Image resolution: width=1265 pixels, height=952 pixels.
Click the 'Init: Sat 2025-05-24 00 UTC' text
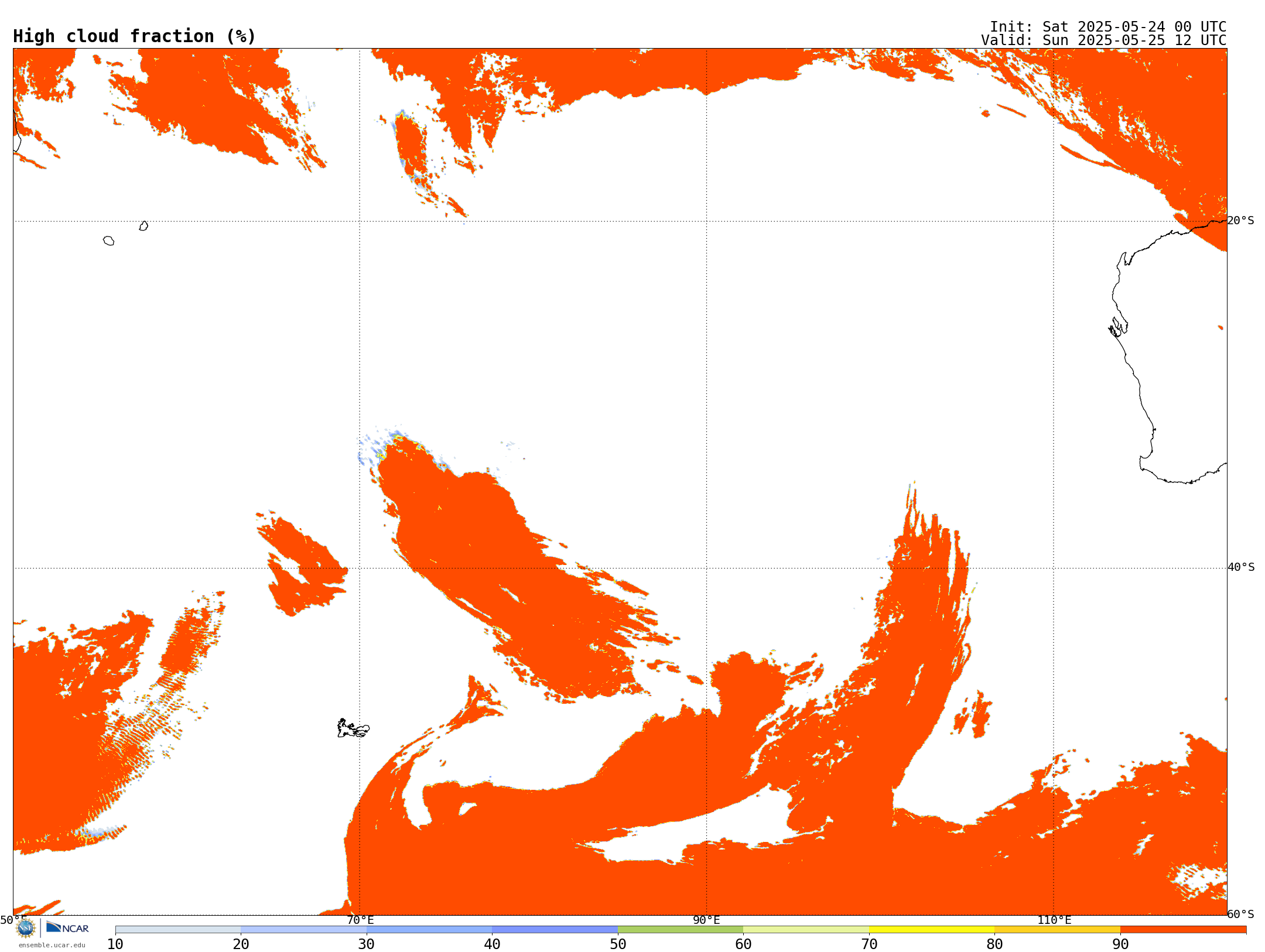point(1107,27)
